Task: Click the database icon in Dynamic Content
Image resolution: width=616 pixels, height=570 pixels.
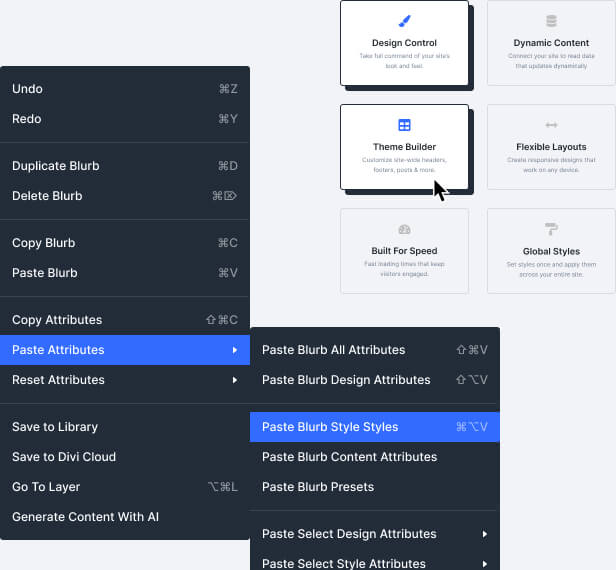Action: [x=551, y=21]
